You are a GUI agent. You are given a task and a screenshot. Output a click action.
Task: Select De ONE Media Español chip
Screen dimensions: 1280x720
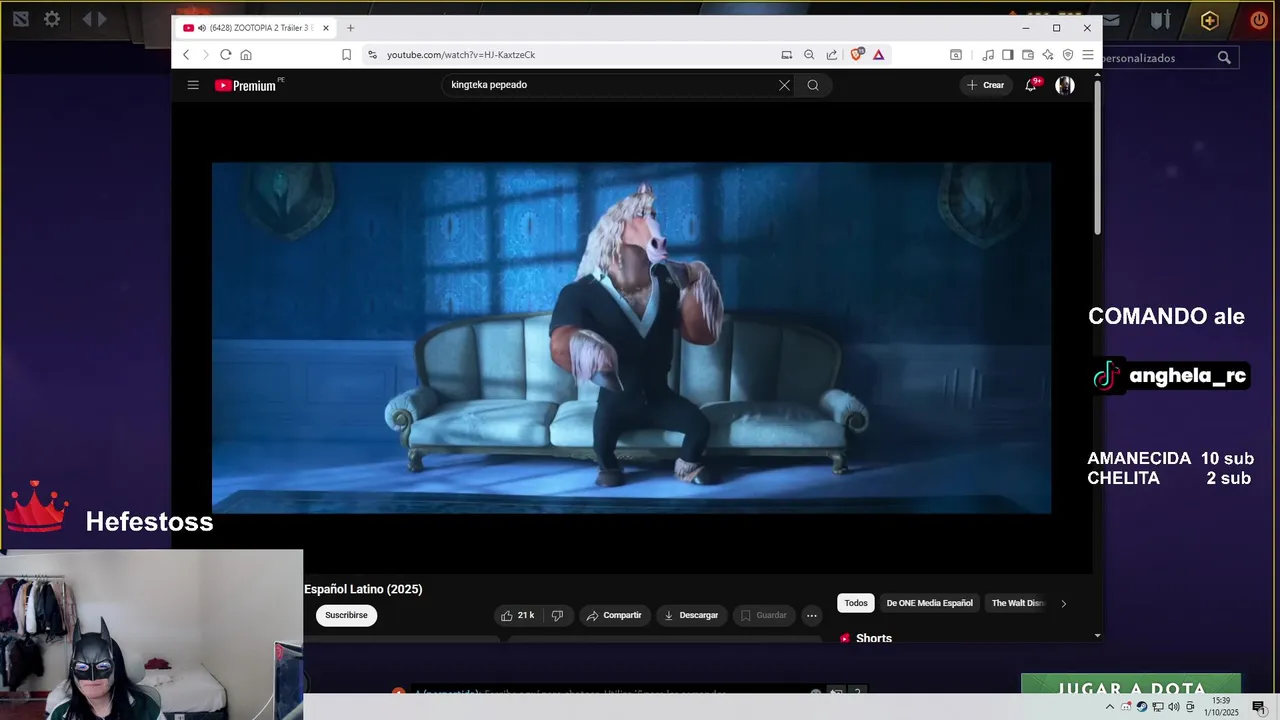[x=929, y=603]
